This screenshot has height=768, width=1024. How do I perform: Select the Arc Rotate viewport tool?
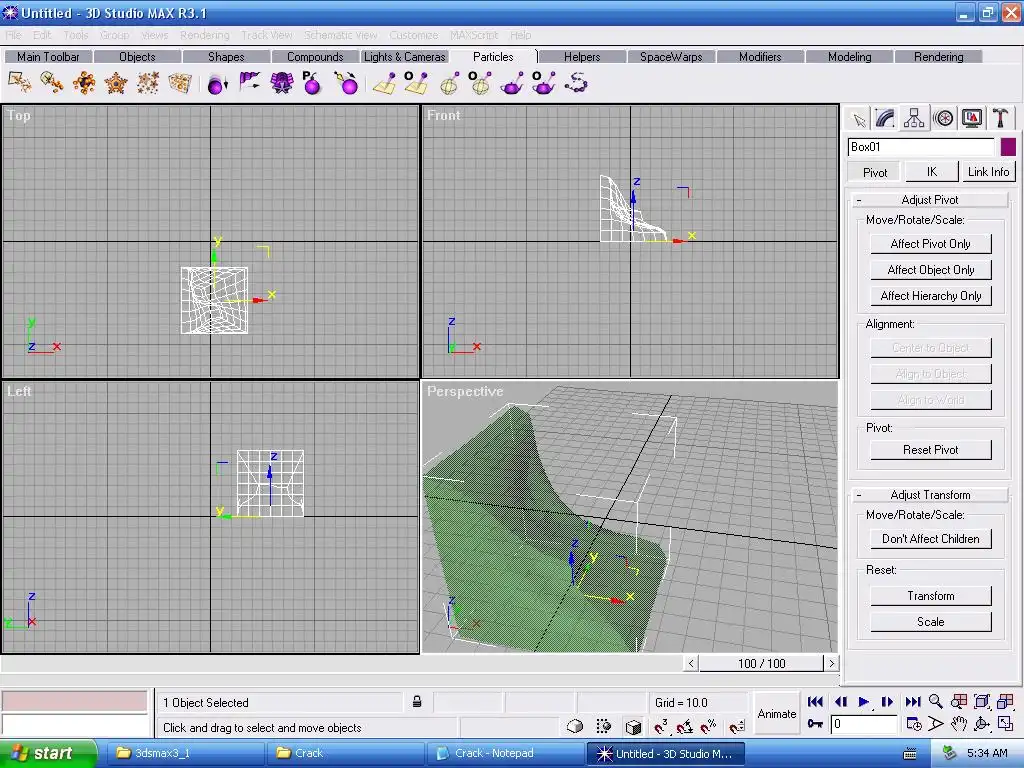click(x=982, y=724)
